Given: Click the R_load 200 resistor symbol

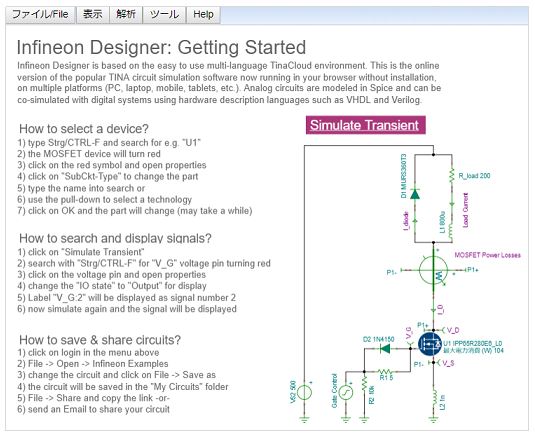Looking at the screenshot, I should pos(452,176).
